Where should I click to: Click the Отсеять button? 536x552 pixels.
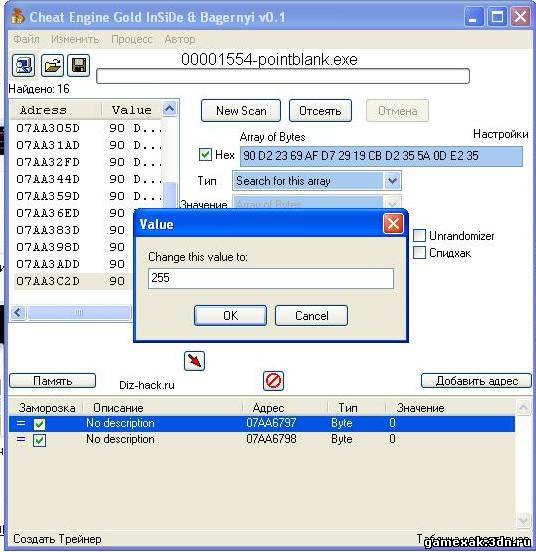[320, 111]
